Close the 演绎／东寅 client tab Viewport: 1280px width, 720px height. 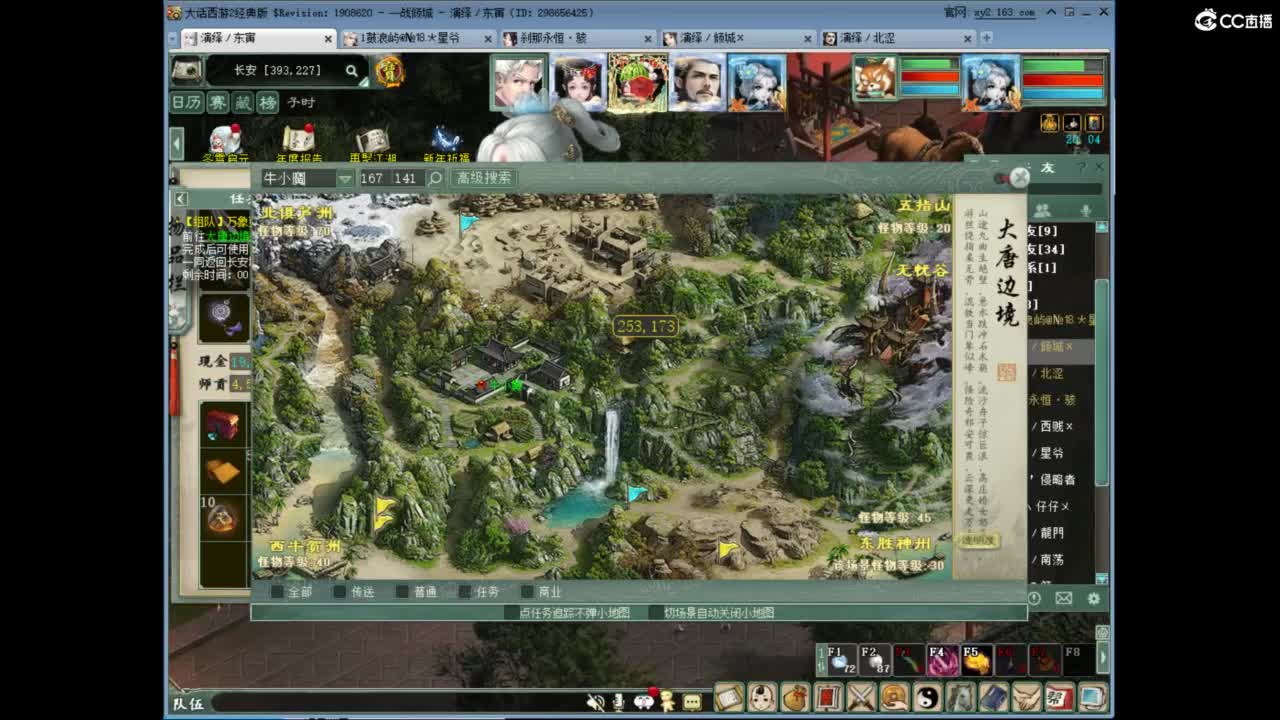point(328,39)
